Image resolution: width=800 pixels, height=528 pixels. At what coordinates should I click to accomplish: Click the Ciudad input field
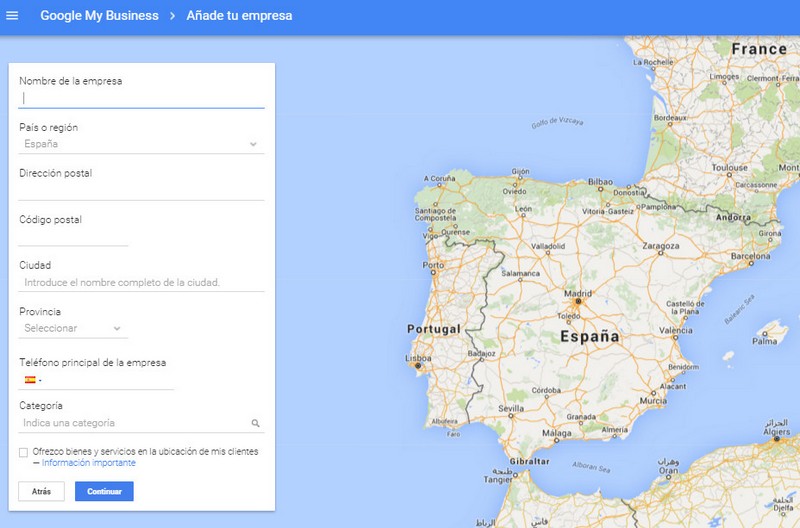coord(141,282)
